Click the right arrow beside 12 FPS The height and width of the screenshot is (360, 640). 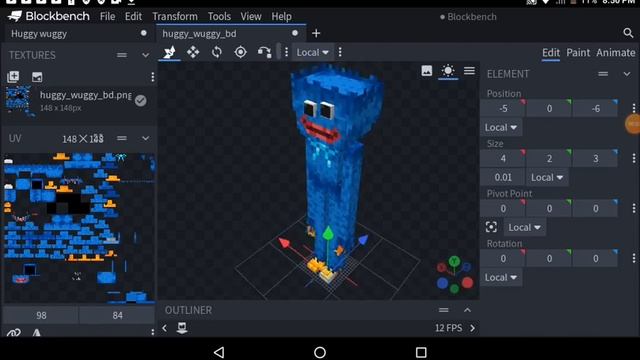coord(472,328)
